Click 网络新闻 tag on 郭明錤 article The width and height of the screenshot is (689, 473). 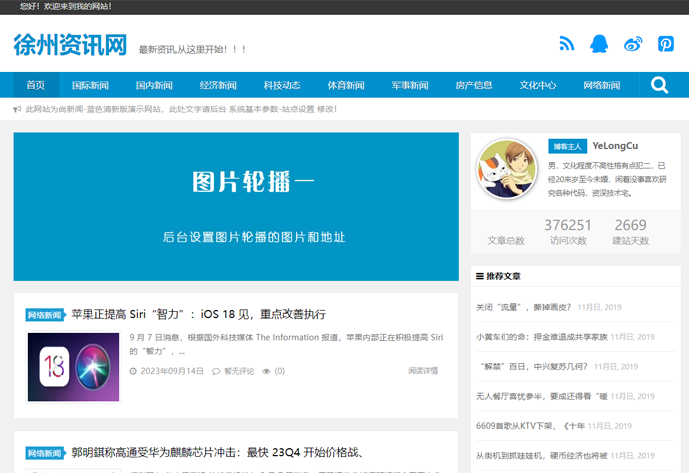[x=45, y=453]
